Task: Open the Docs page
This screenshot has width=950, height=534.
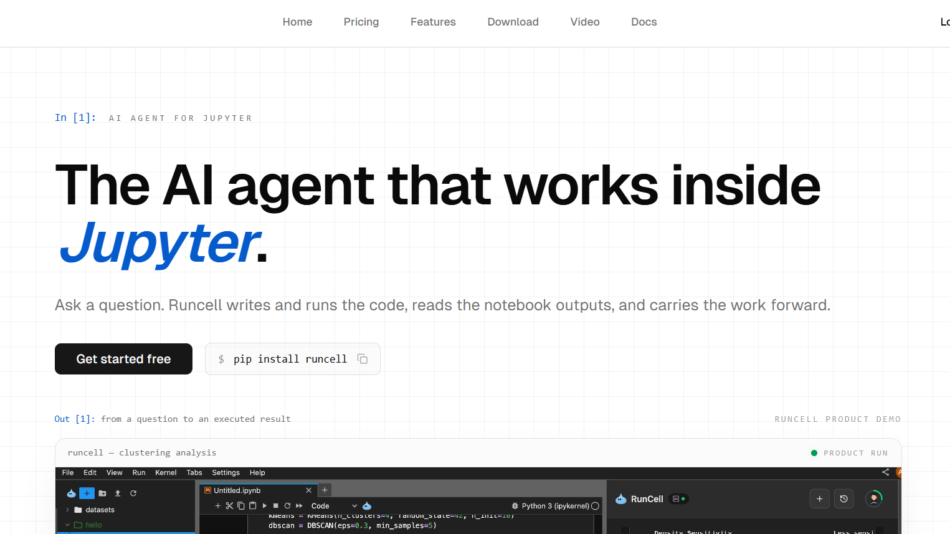Action: (643, 22)
